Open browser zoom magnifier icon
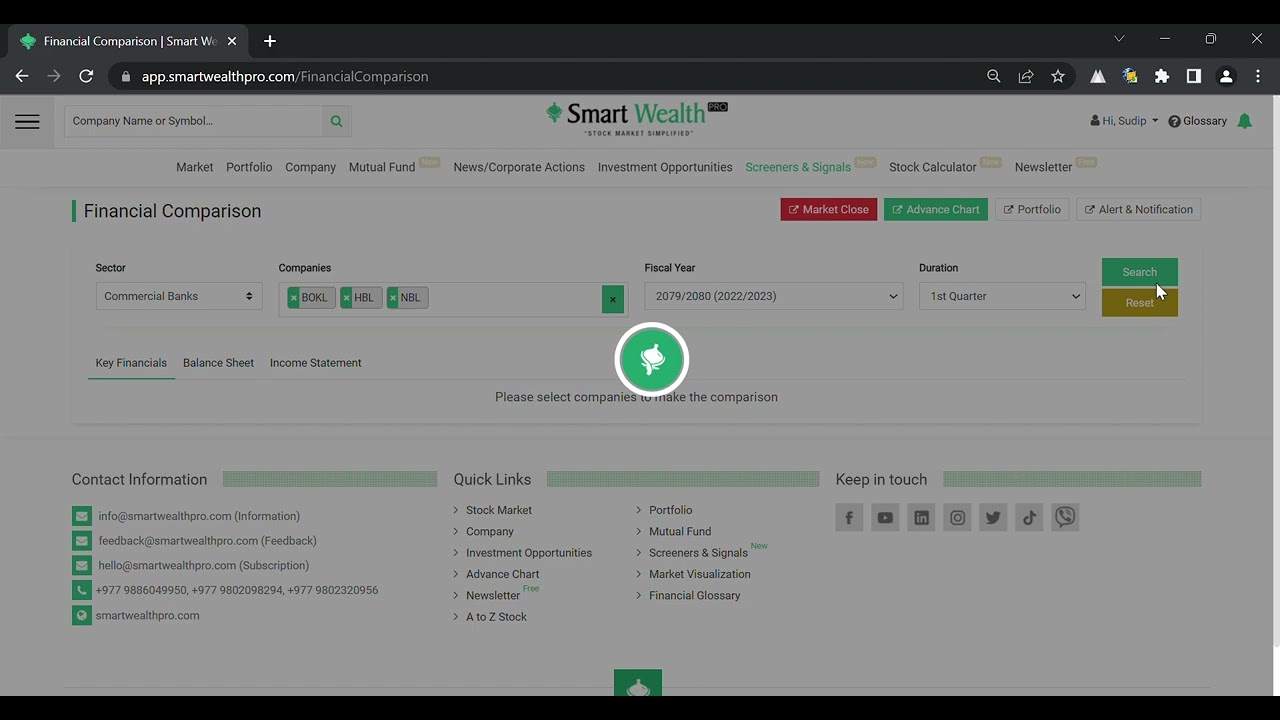 click(x=994, y=76)
